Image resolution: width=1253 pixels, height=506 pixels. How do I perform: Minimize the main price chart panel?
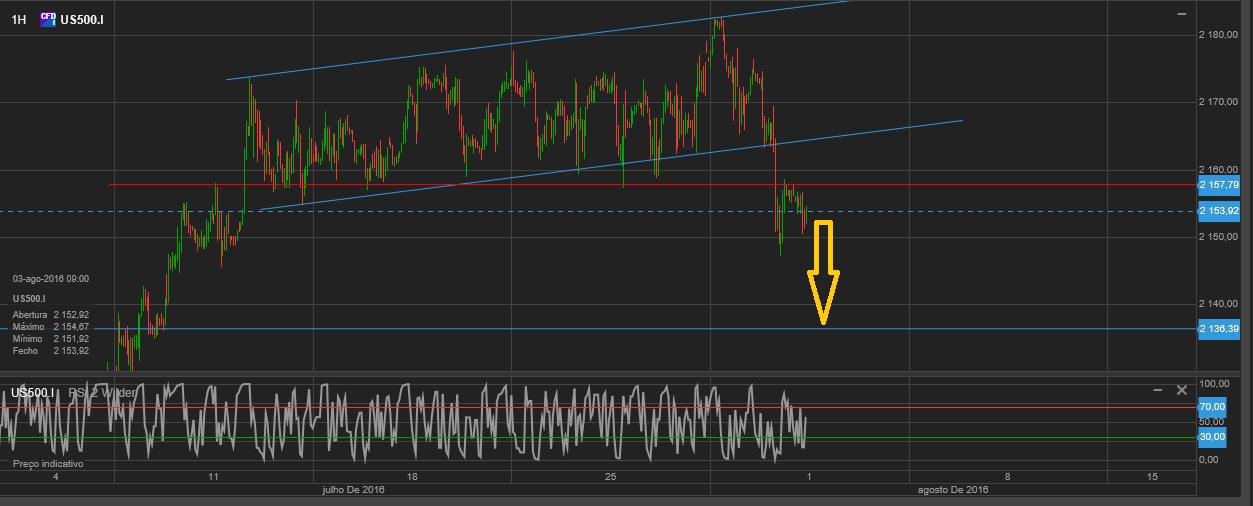[1181, 14]
